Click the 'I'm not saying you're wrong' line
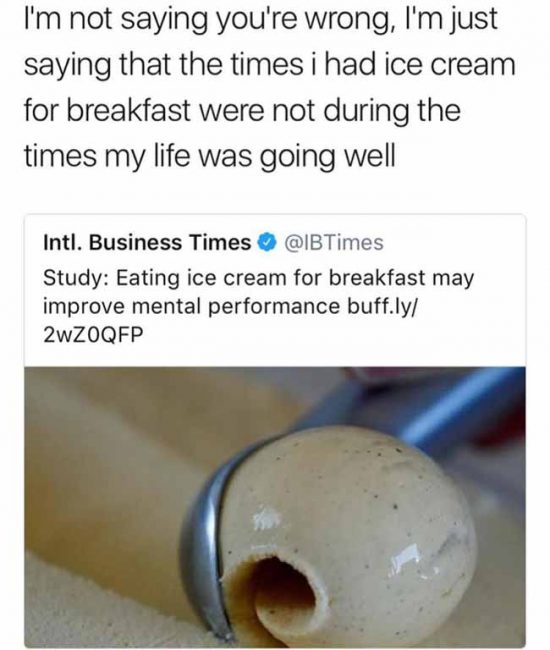 click(261, 20)
